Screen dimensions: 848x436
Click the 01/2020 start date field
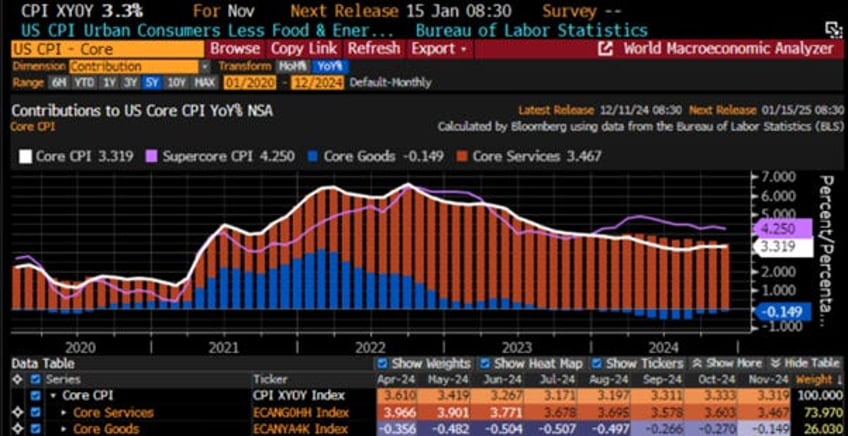[250, 83]
